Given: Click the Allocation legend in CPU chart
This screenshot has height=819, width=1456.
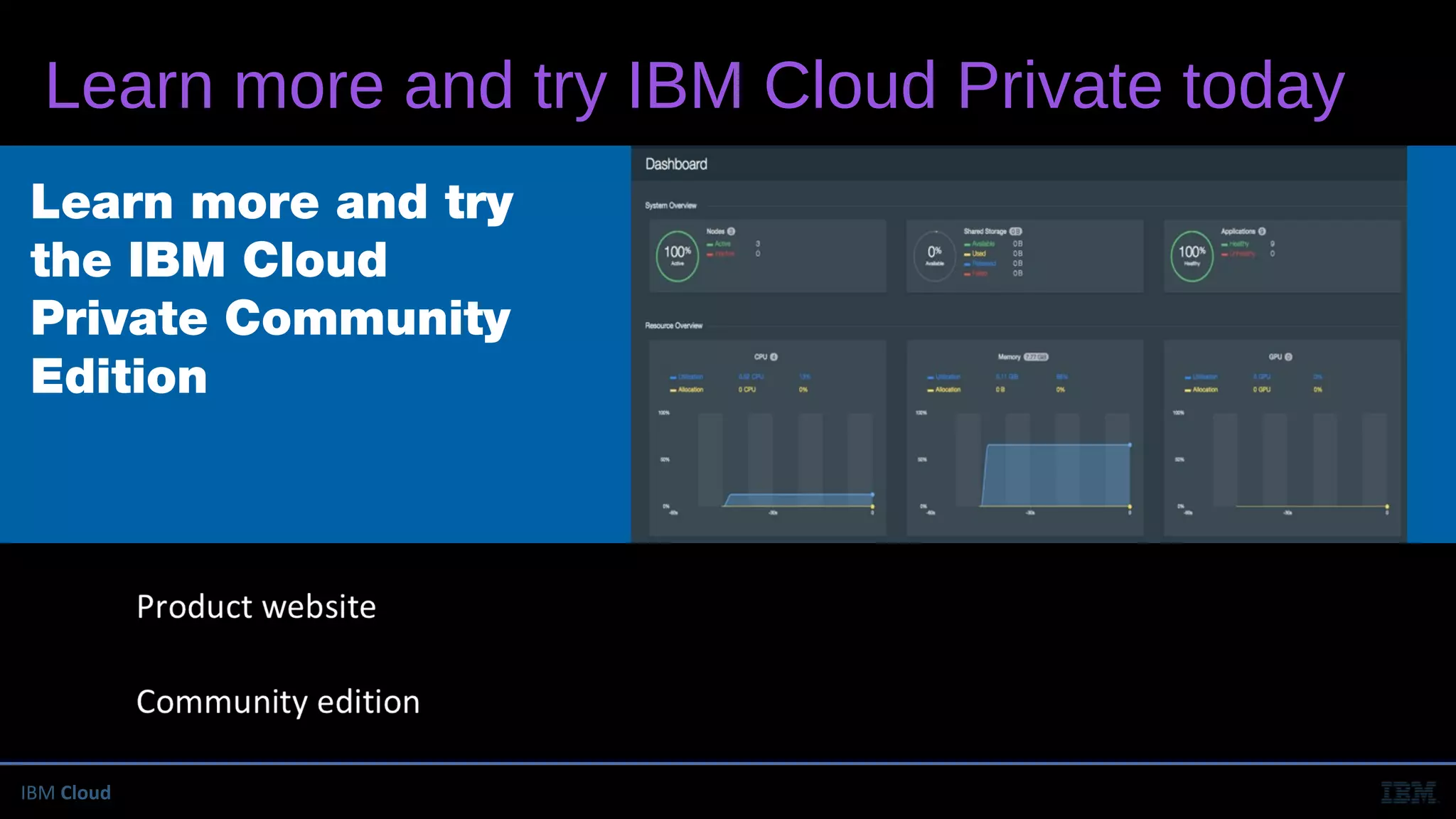Looking at the screenshot, I should click(687, 390).
